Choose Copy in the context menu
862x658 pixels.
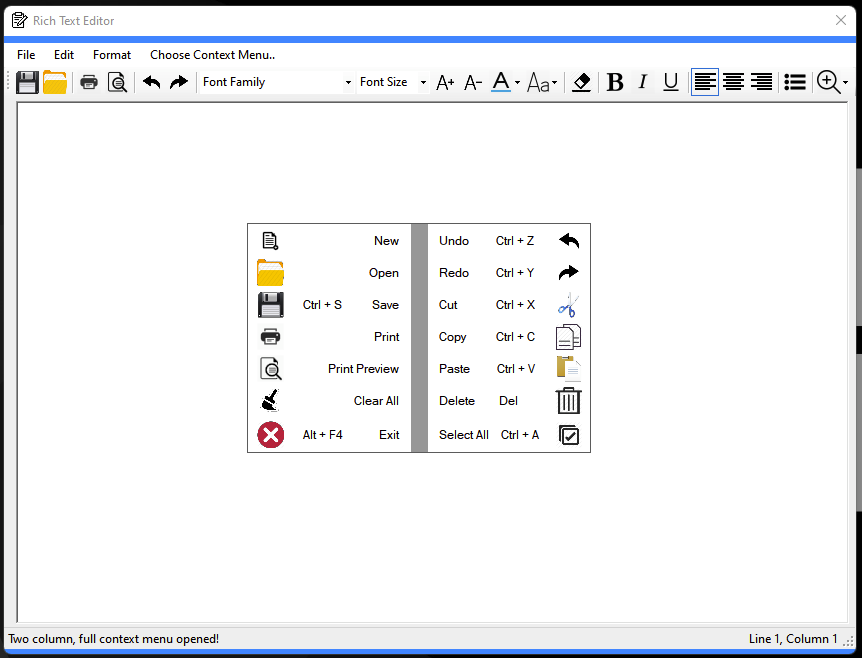(x=509, y=336)
